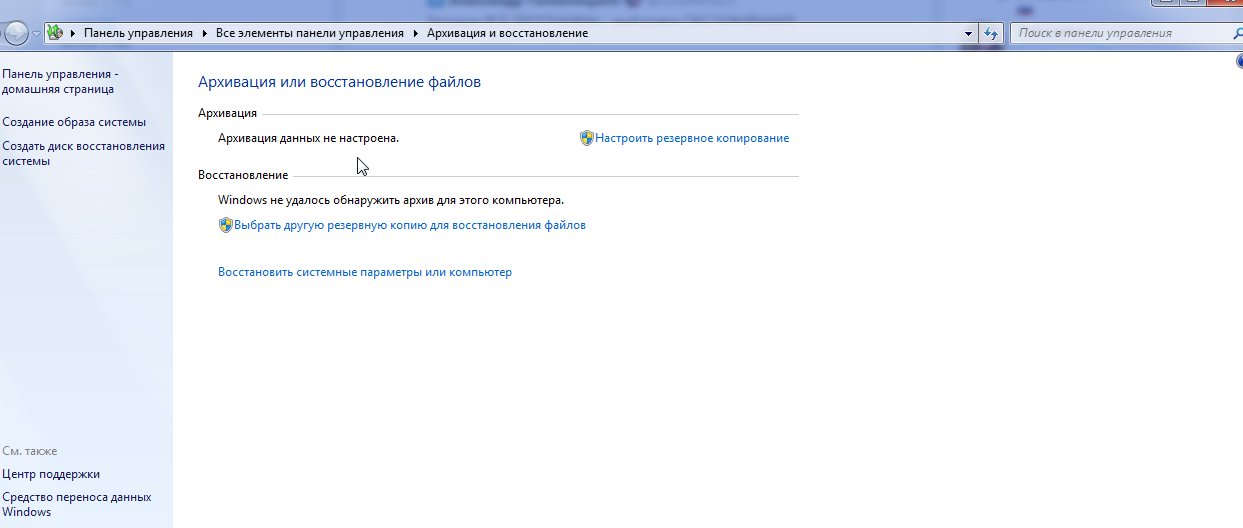
Task: Open 'Создать диск восстановления системы' link
Action: [x=83, y=153]
